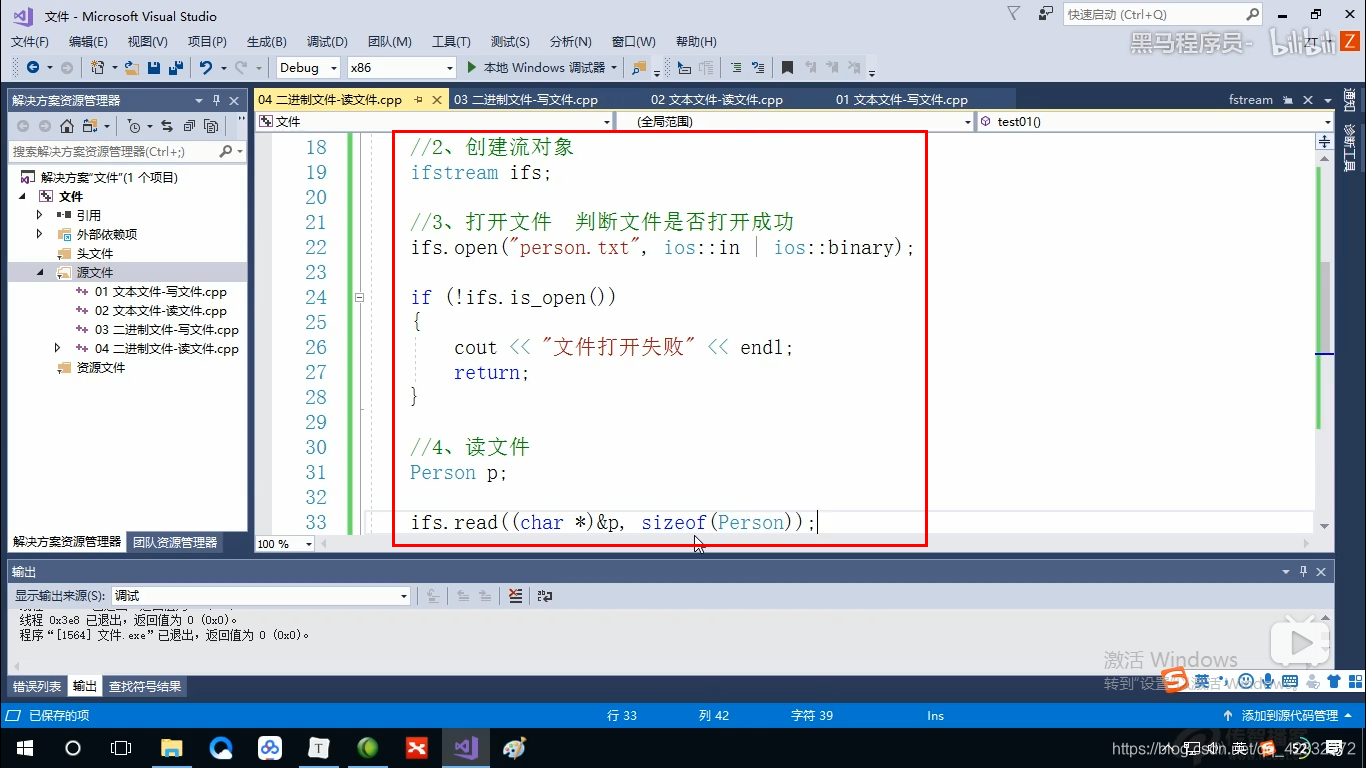
Task: Click 添加到源代码管理 in status bar
Action: (1289, 715)
